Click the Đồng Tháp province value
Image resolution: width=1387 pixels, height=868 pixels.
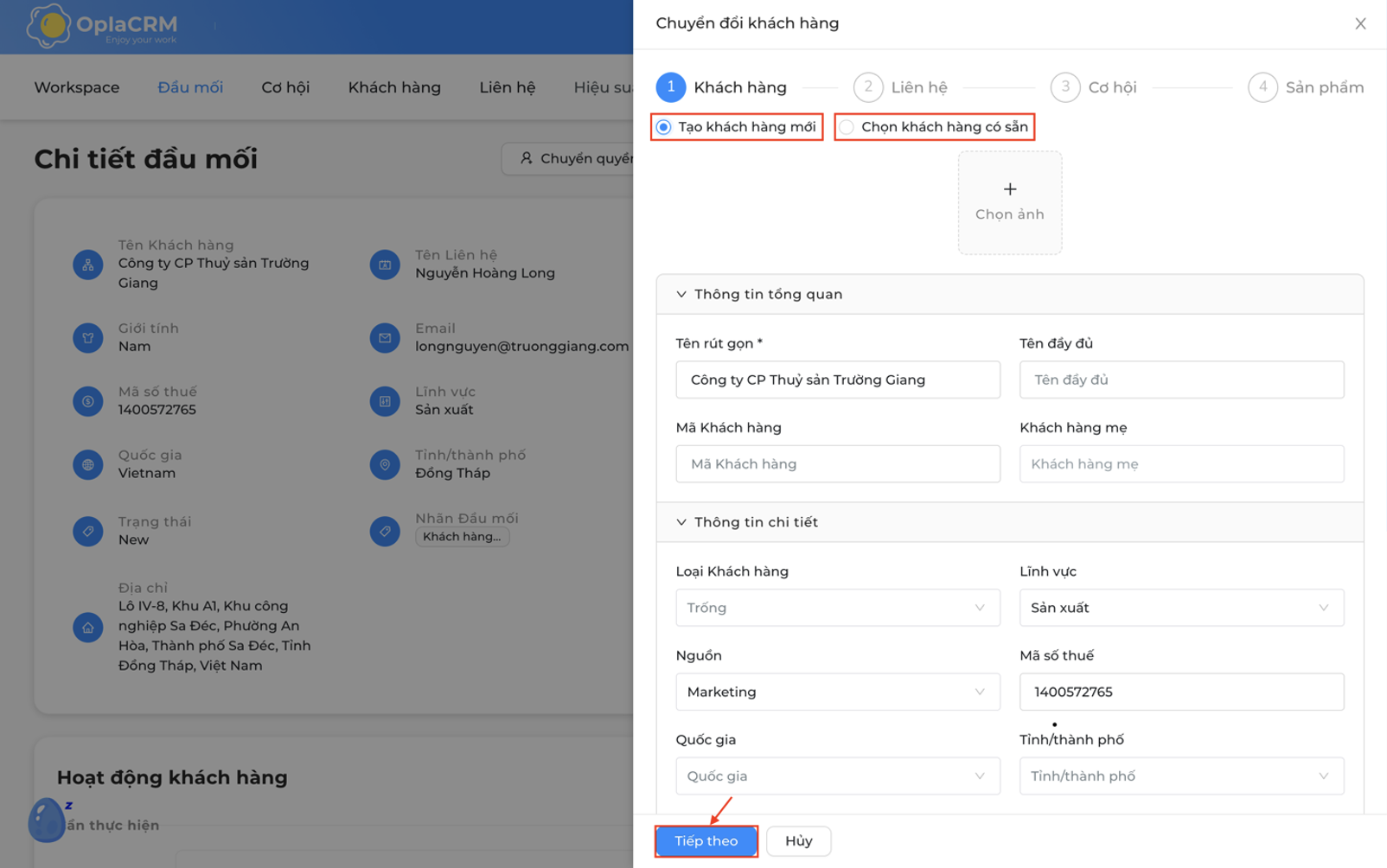452,473
